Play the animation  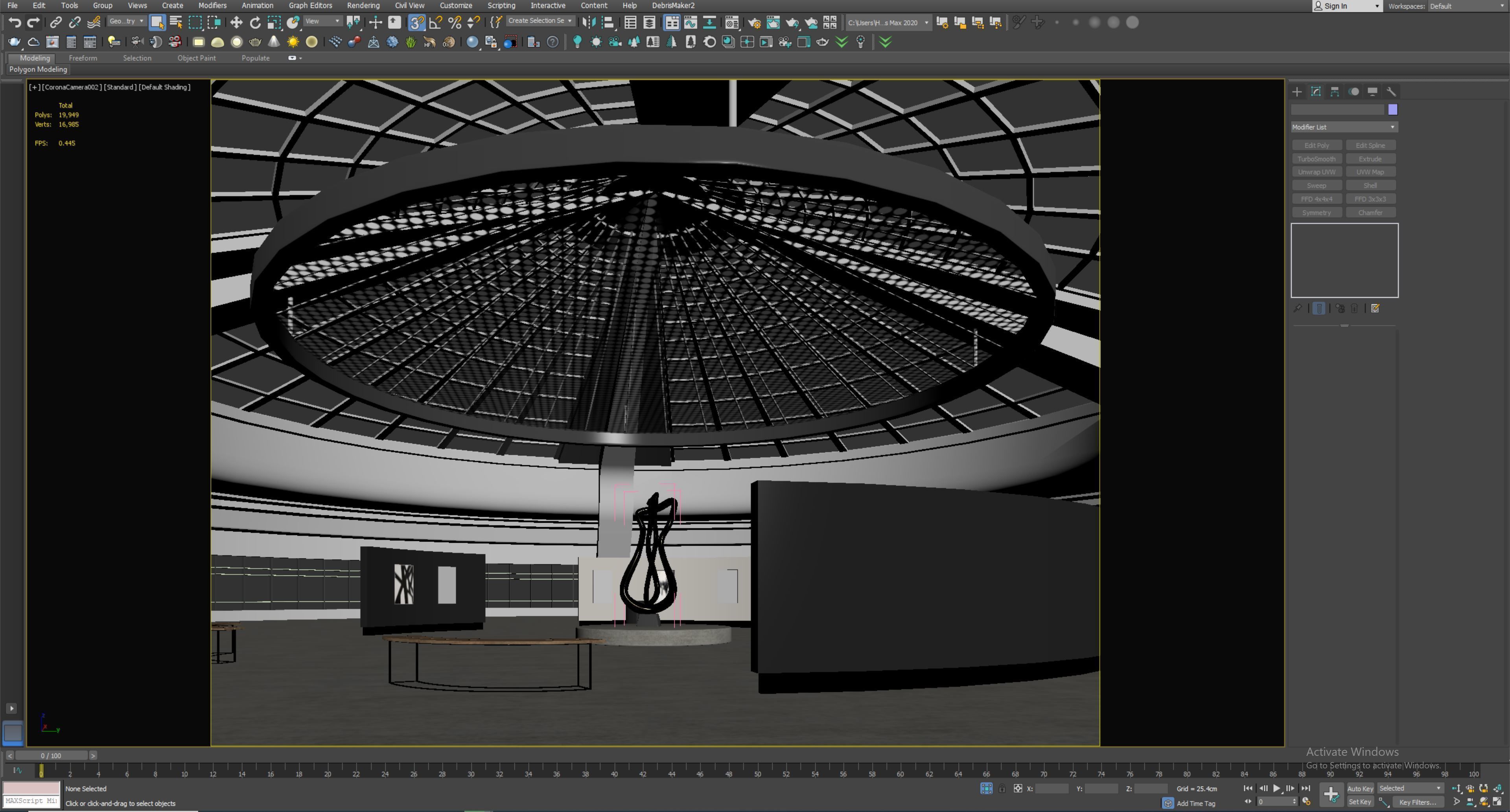point(1276,788)
